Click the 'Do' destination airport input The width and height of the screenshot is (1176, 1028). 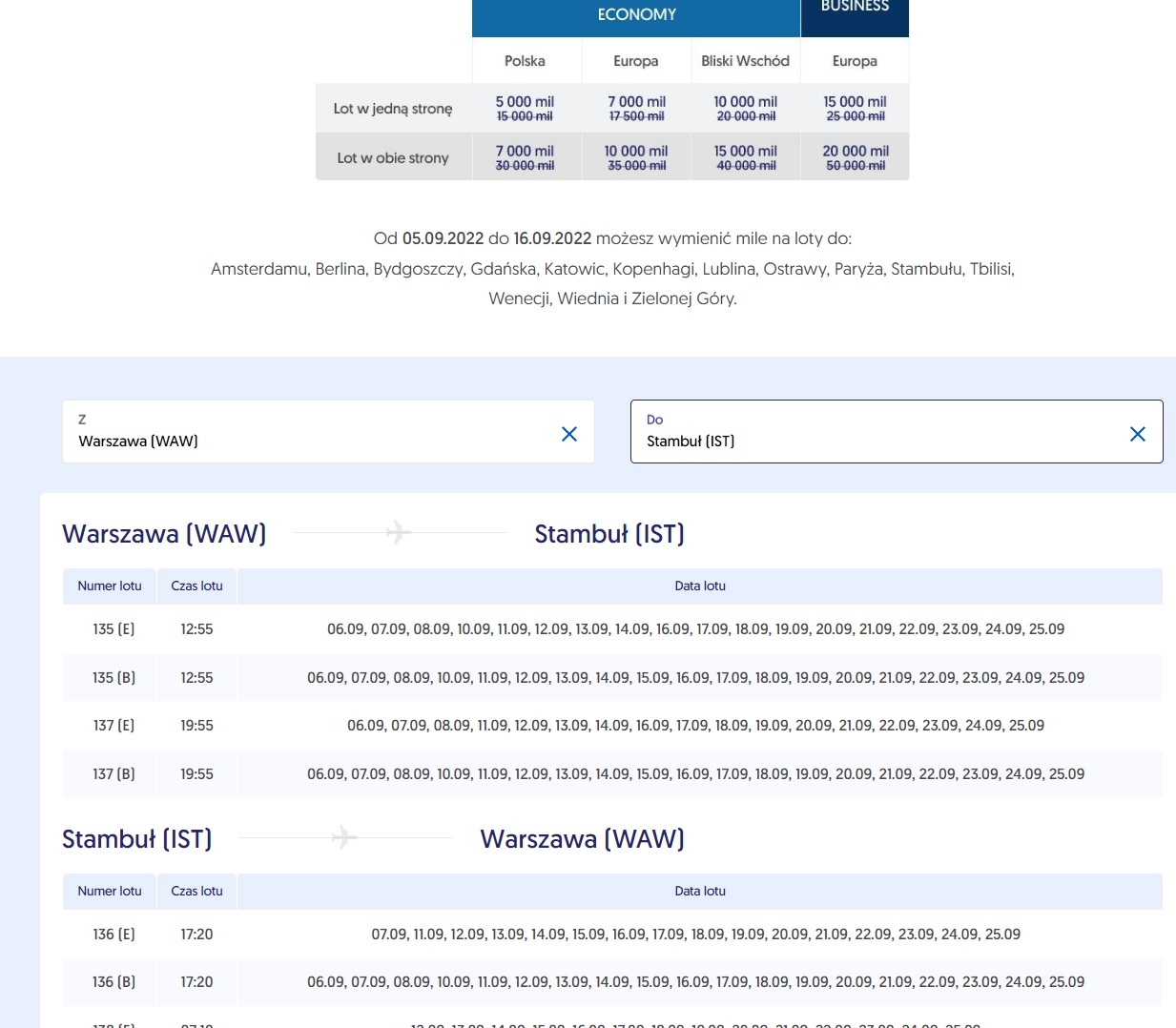897,432
